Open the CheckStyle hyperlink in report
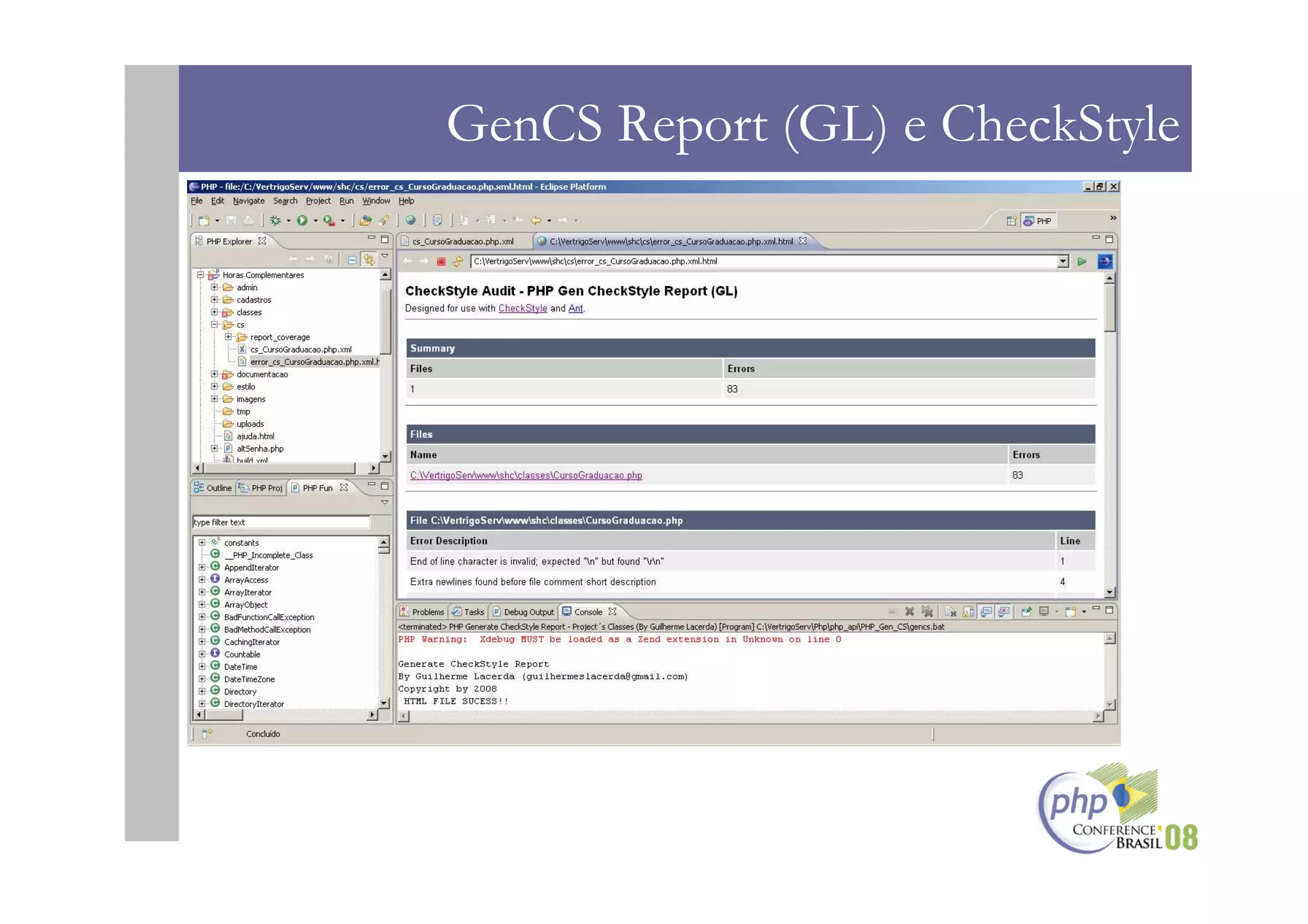The width and height of the screenshot is (1308, 924). click(522, 308)
